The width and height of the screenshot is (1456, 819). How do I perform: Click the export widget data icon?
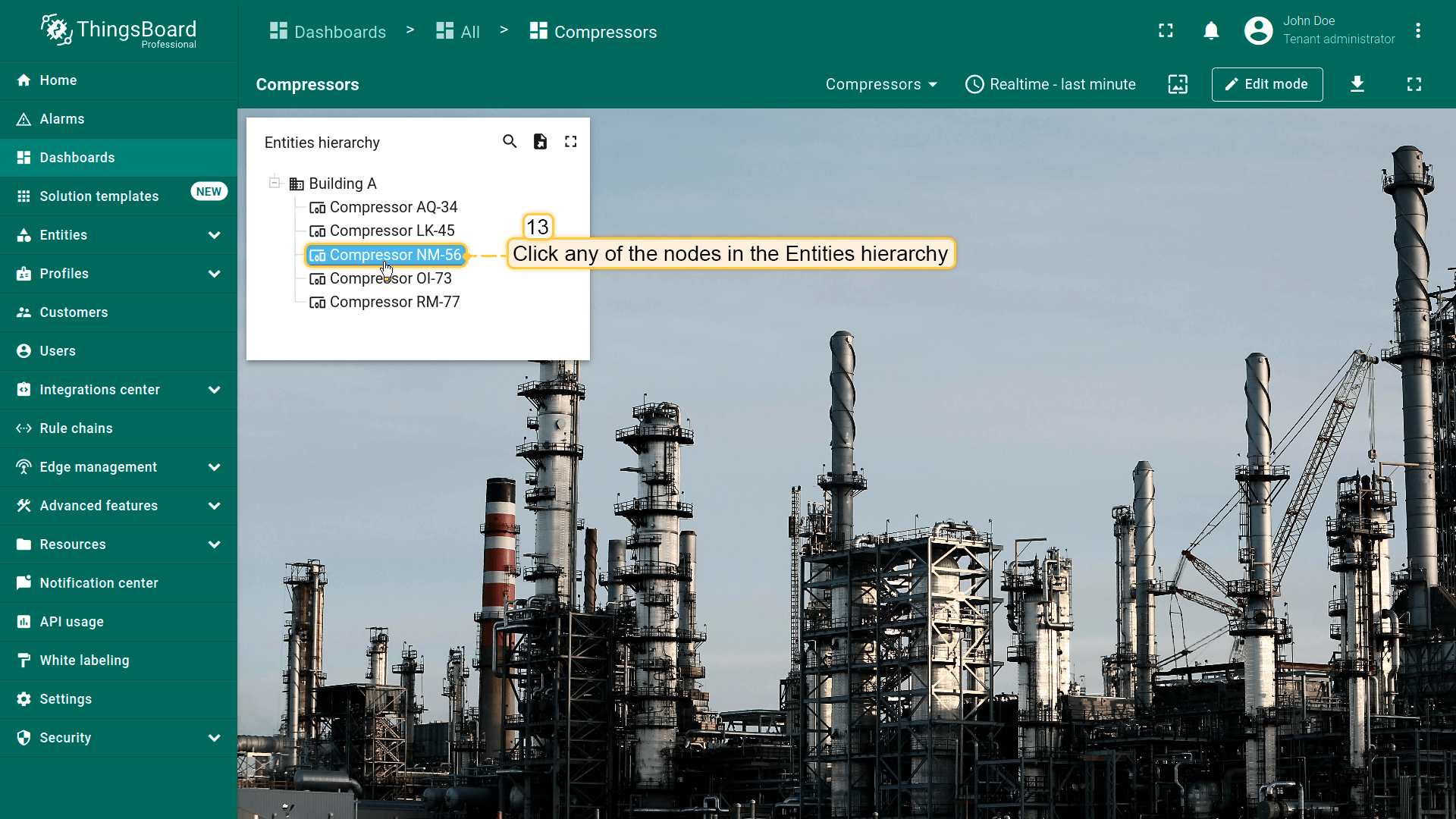[x=540, y=142]
